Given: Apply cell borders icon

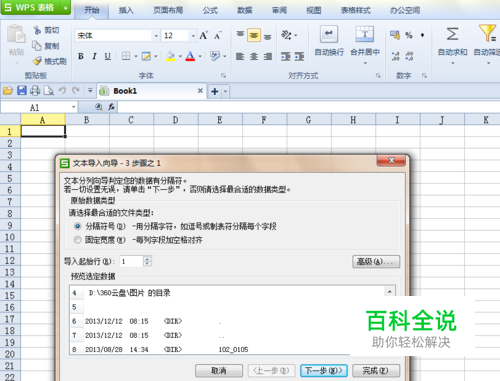Looking at the screenshot, I should pyautogui.click(x=126, y=56).
